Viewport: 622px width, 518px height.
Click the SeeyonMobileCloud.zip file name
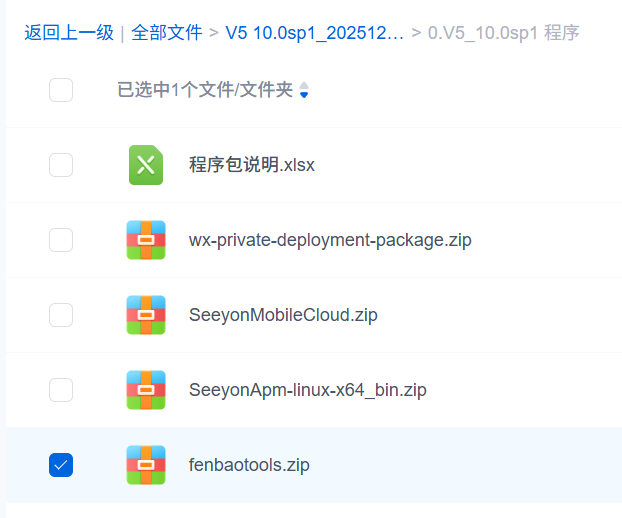coord(283,315)
